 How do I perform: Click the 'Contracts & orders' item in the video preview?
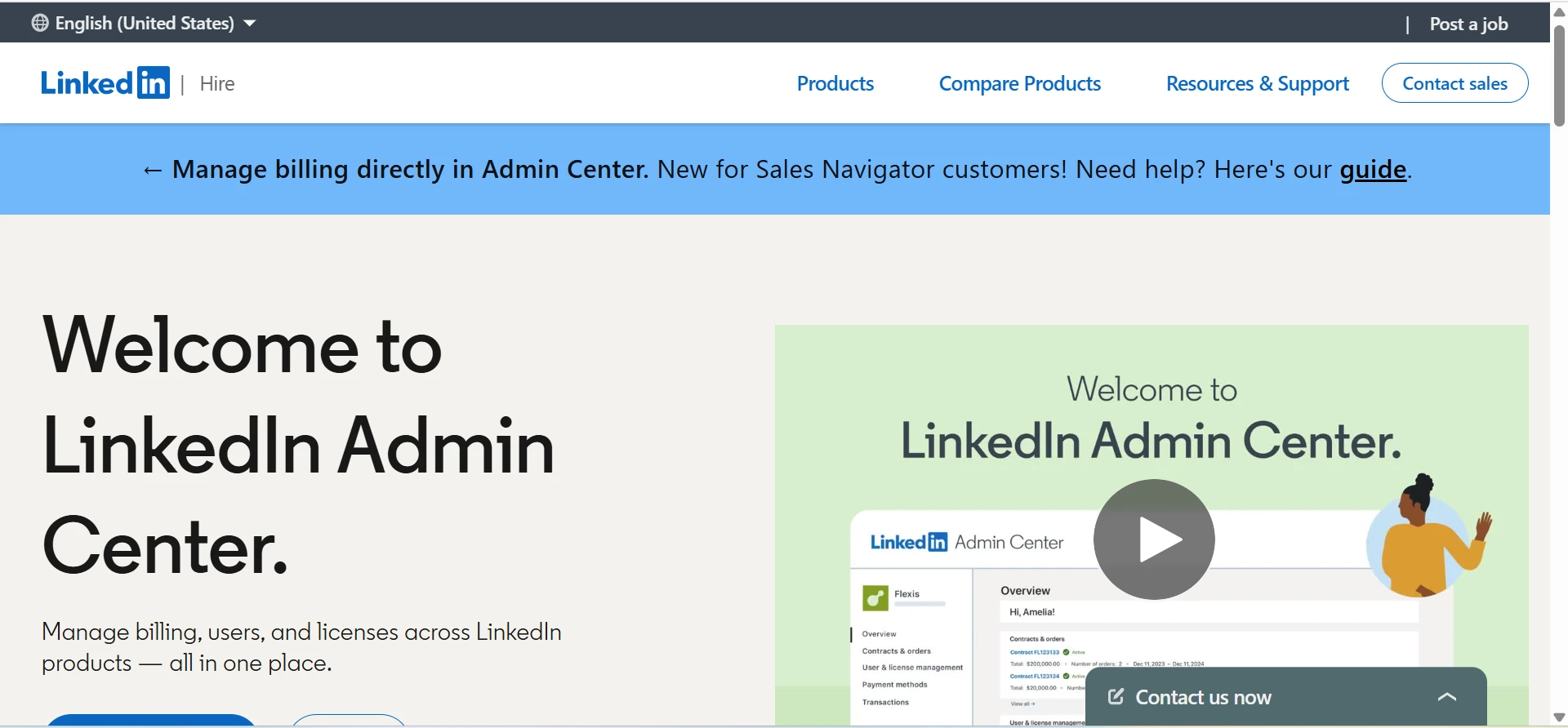896,651
